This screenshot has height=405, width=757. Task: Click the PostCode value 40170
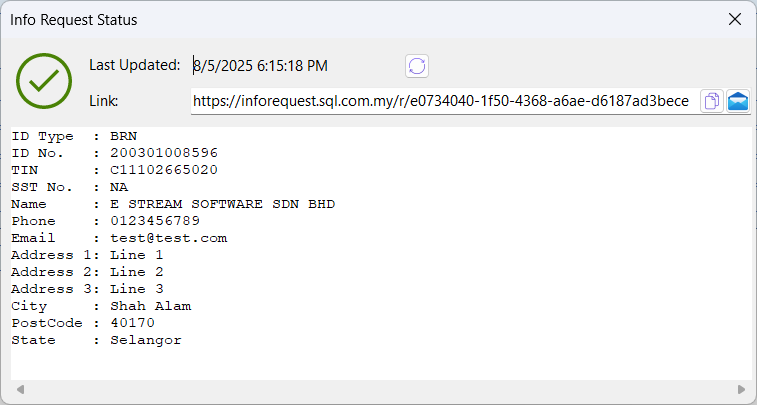tap(133, 323)
